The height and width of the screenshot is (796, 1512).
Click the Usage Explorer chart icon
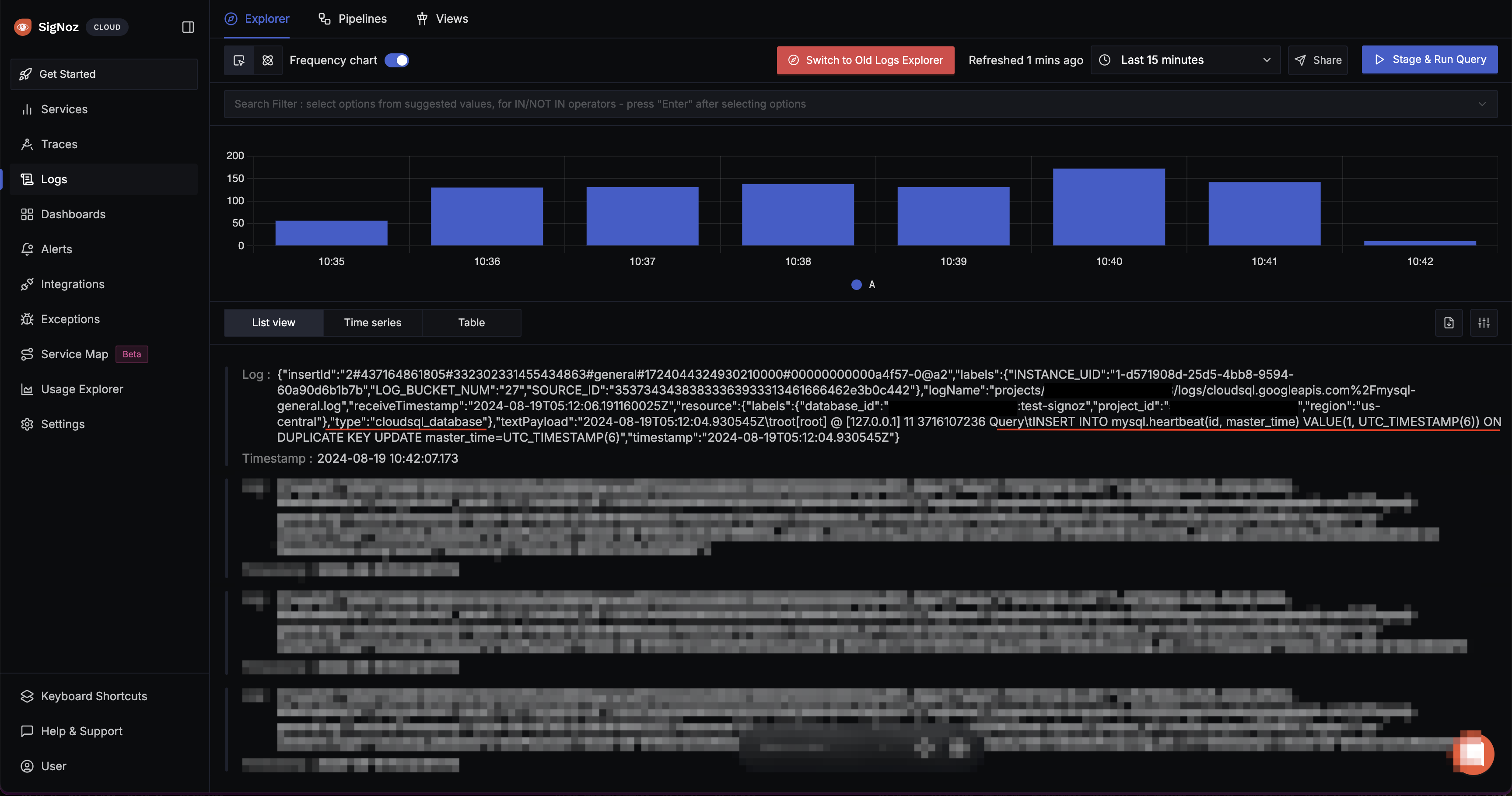pos(27,389)
